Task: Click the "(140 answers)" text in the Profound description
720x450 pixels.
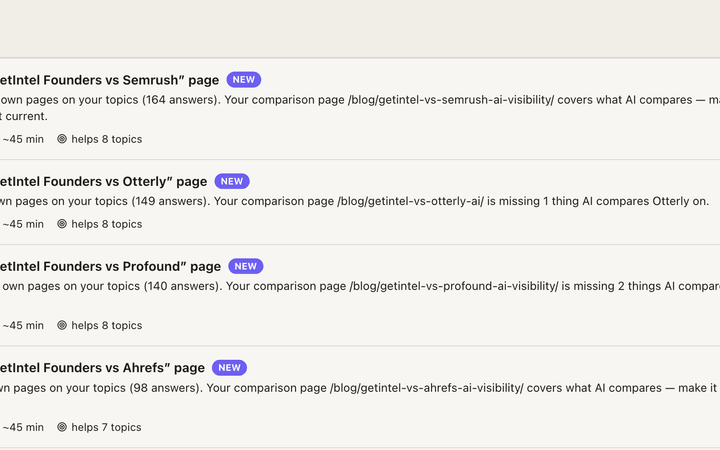Action: point(183,287)
